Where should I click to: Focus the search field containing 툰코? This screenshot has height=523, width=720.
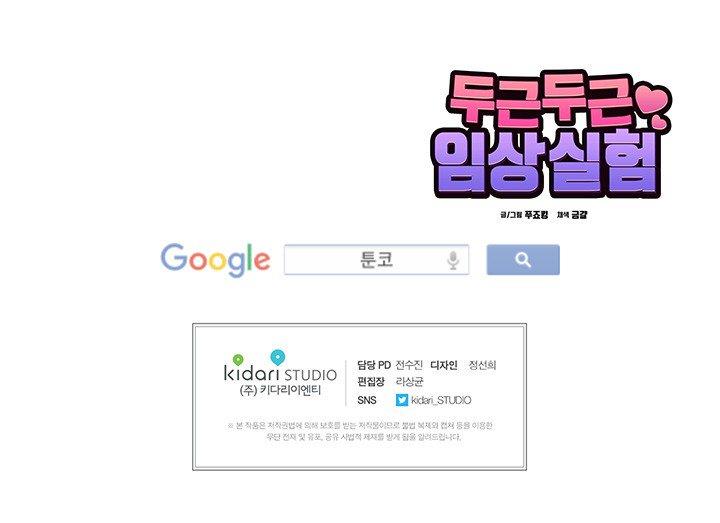point(377,260)
